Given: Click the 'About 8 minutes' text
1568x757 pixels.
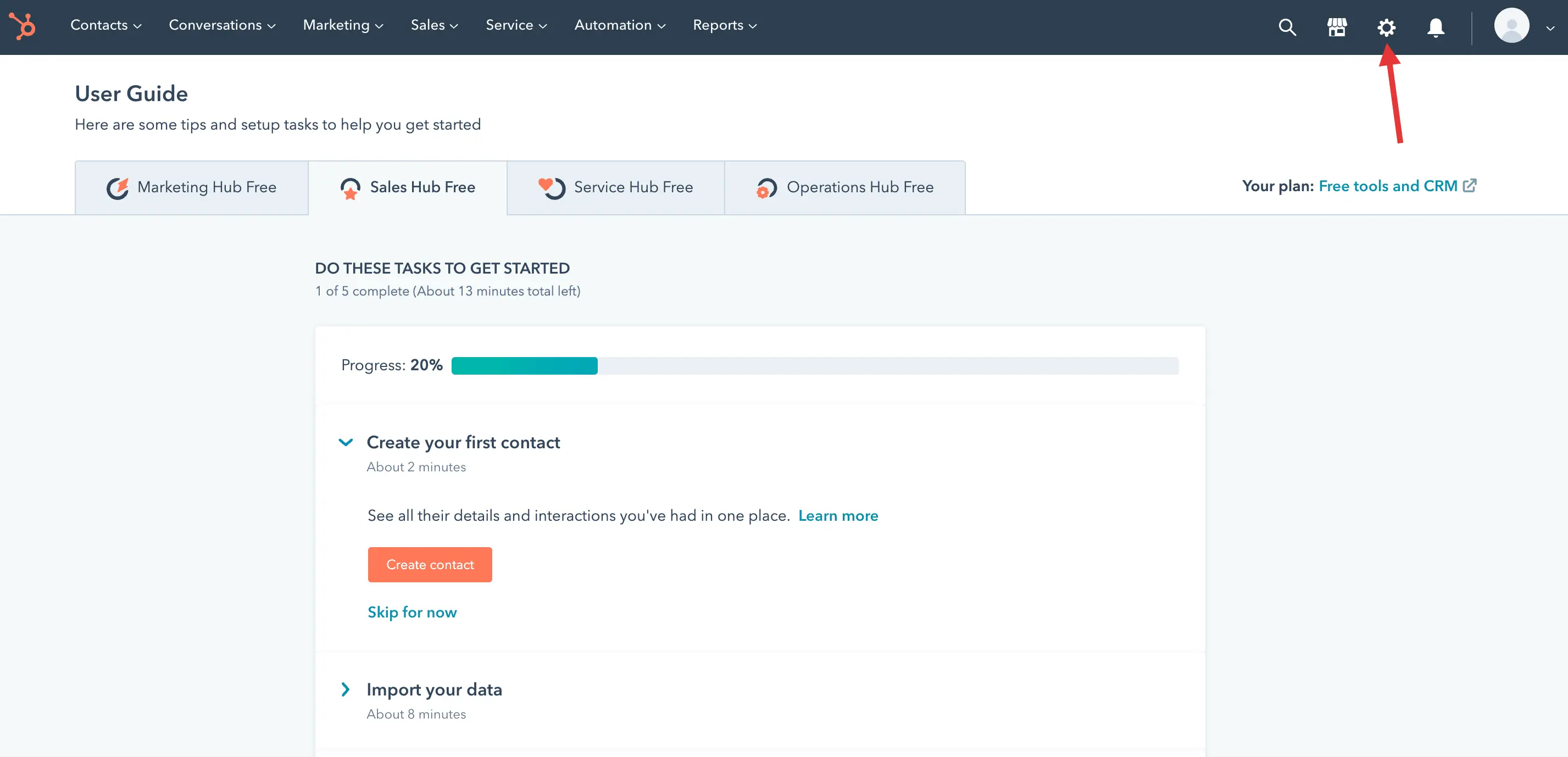Looking at the screenshot, I should click(416, 714).
